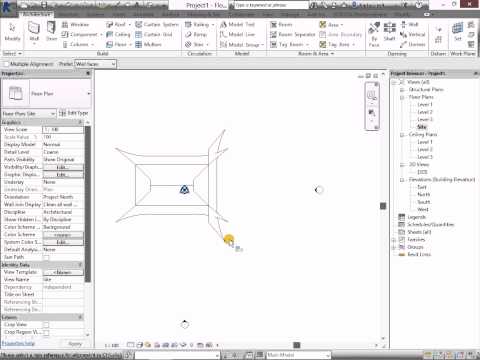480x360 pixels.
Task: Click the Graphic Display Options Edit button
Action: click(63, 175)
